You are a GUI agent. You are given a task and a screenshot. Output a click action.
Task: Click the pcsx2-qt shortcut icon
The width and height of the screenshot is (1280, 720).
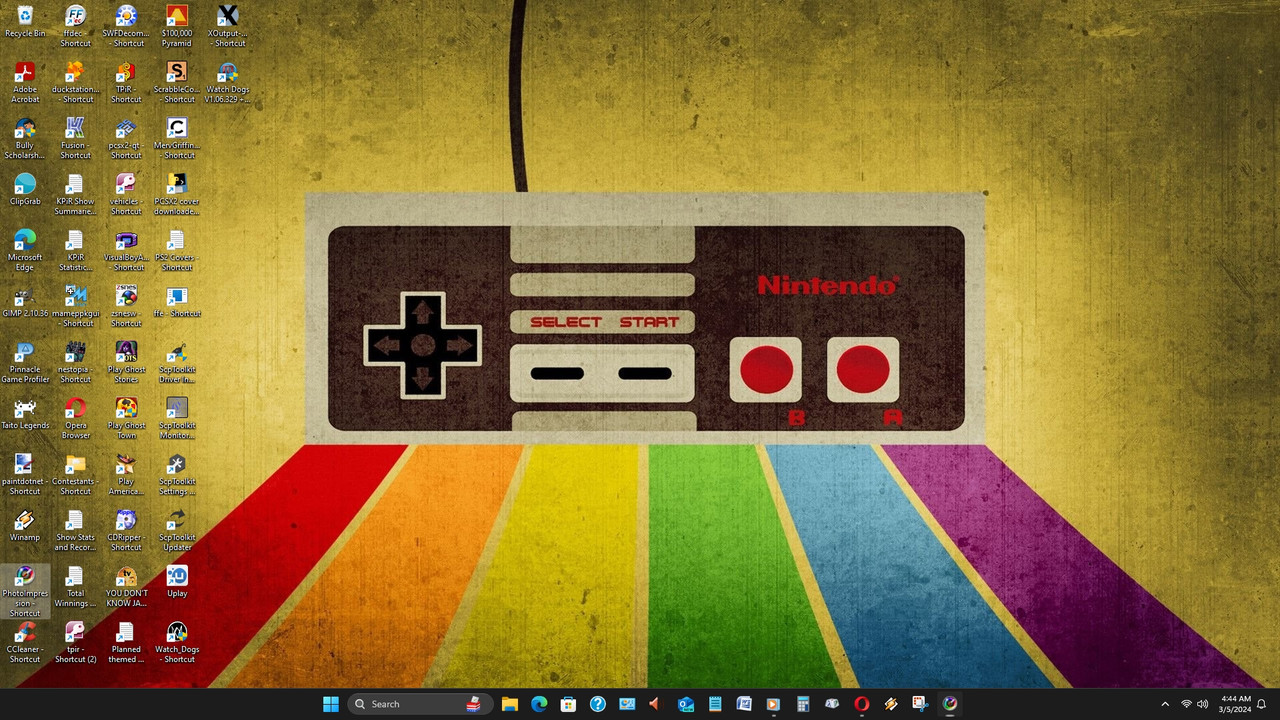pyautogui.click(x=126, y=138)
